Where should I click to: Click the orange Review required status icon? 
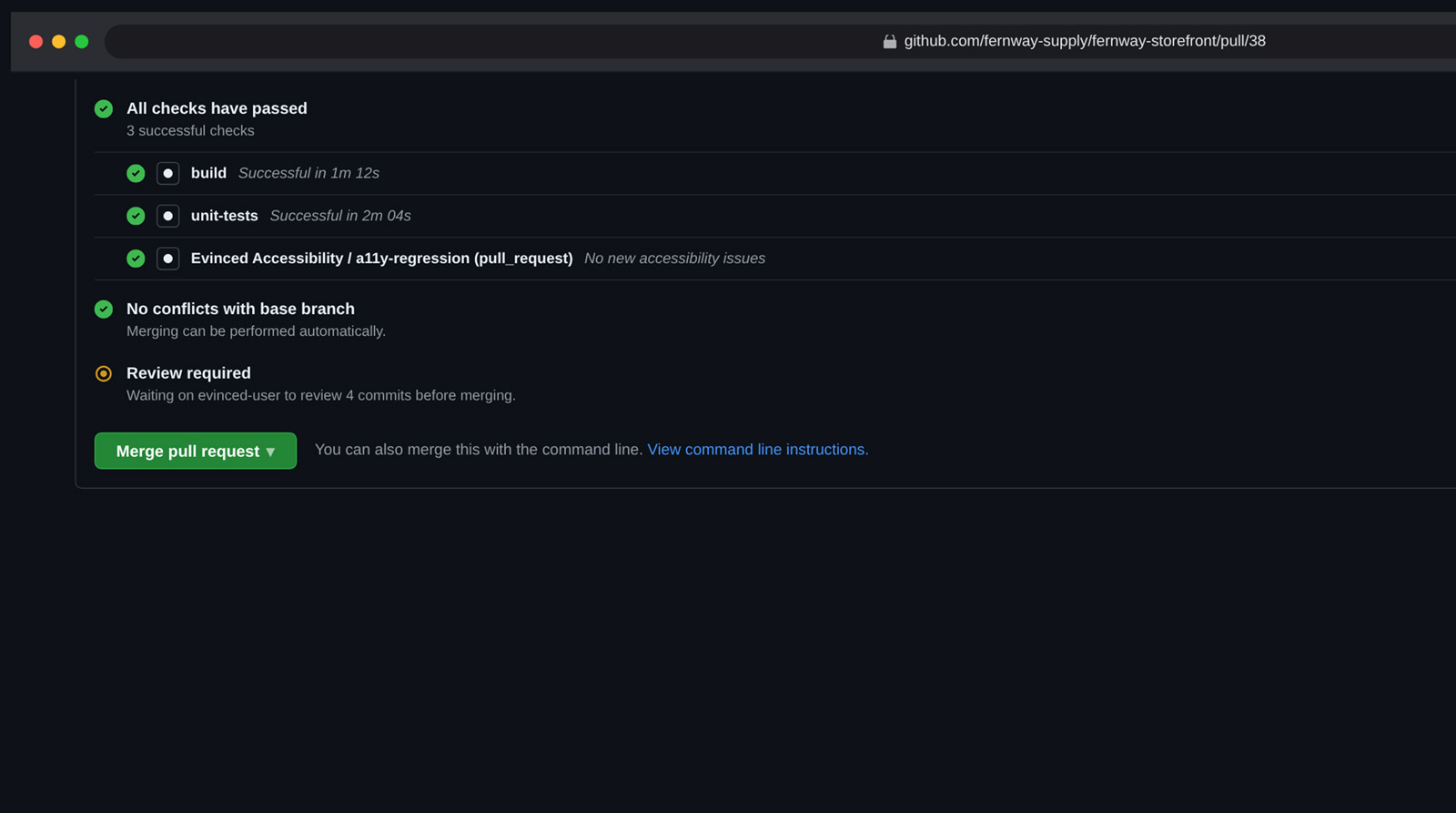click(104, 373)
